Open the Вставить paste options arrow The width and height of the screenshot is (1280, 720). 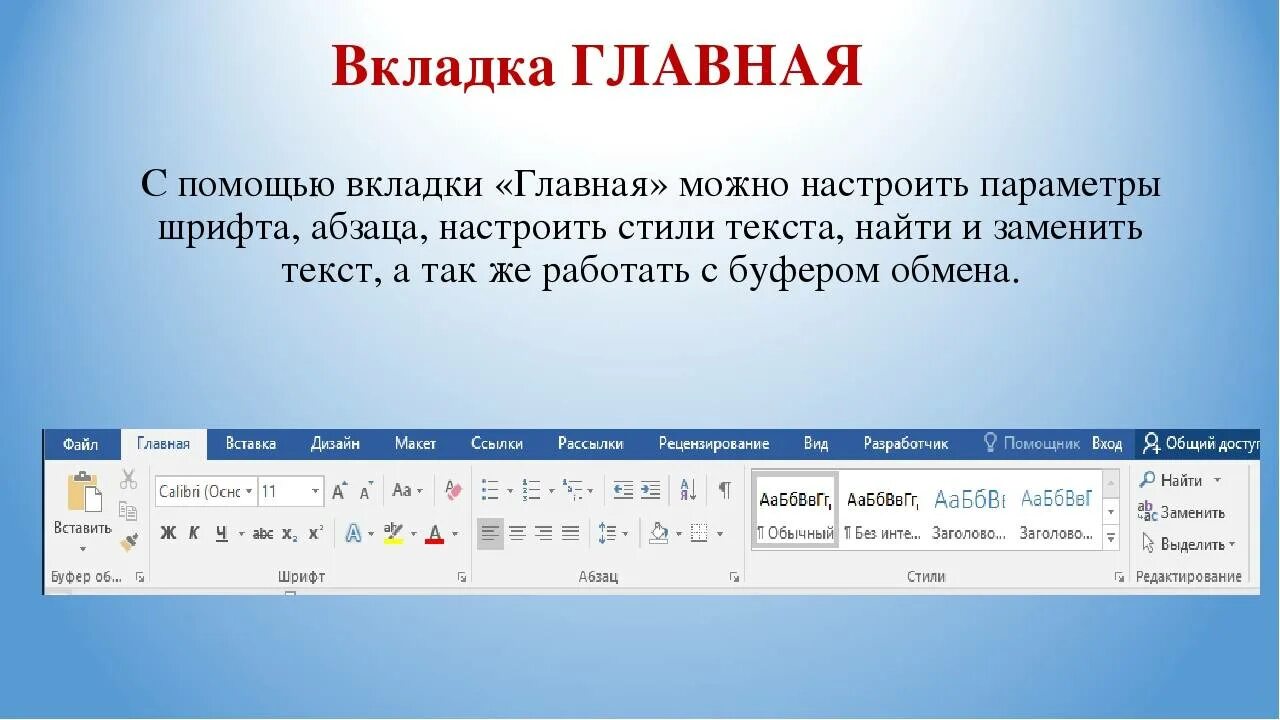pyautogui.click(x=83, y=548)
